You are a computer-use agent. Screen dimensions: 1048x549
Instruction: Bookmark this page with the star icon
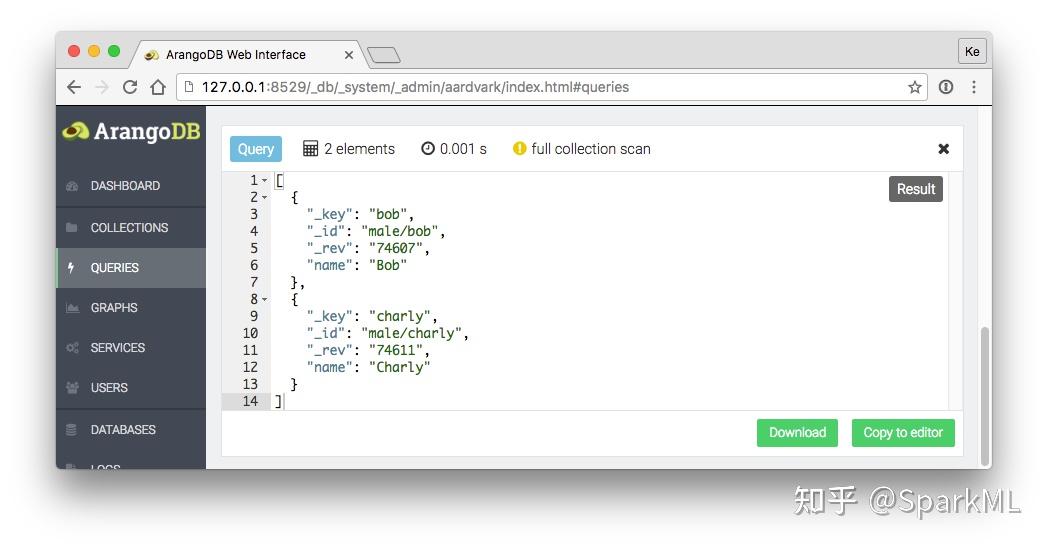coord(914,87)
